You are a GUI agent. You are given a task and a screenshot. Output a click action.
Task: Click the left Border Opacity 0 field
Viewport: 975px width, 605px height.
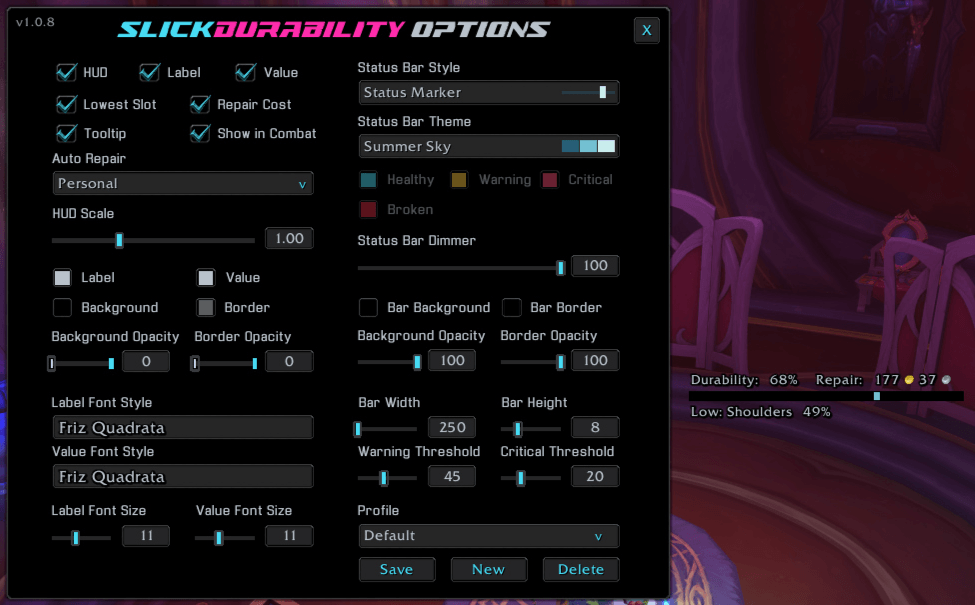click(x=289, y=361)
